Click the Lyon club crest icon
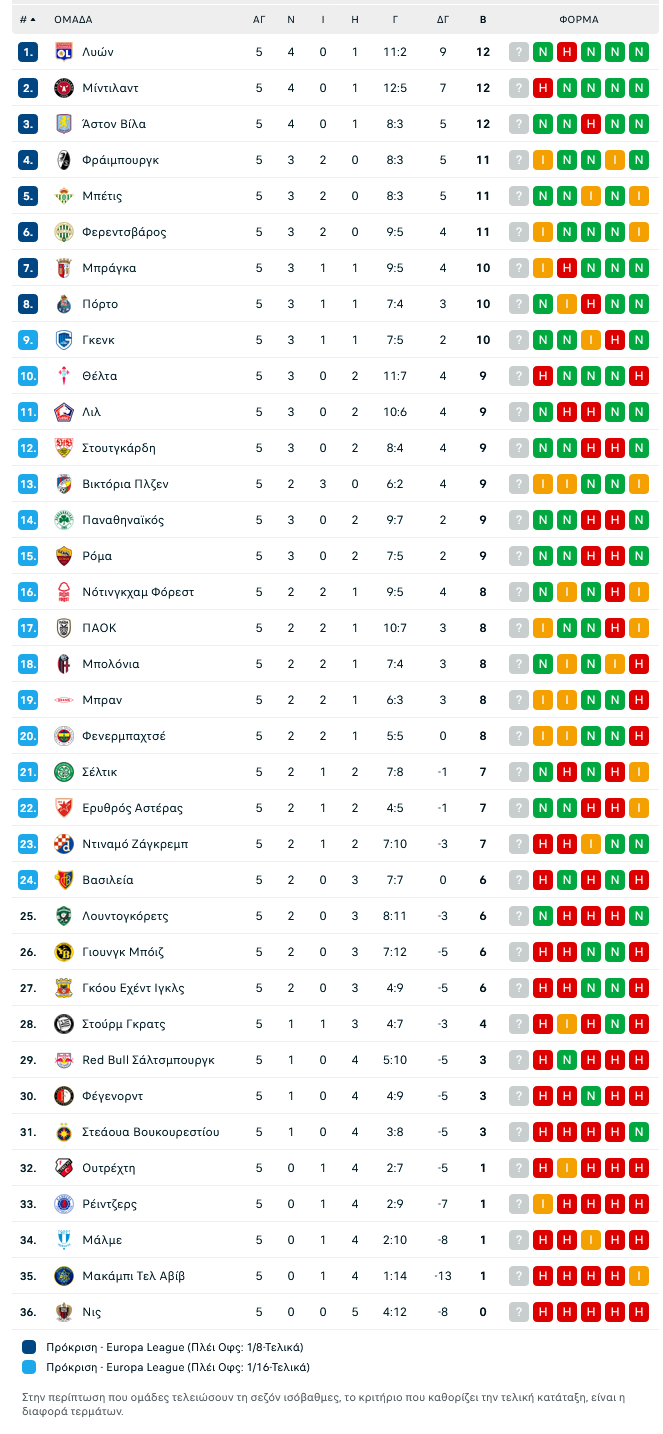663x1434 pixels. click(x=64, y=52)
